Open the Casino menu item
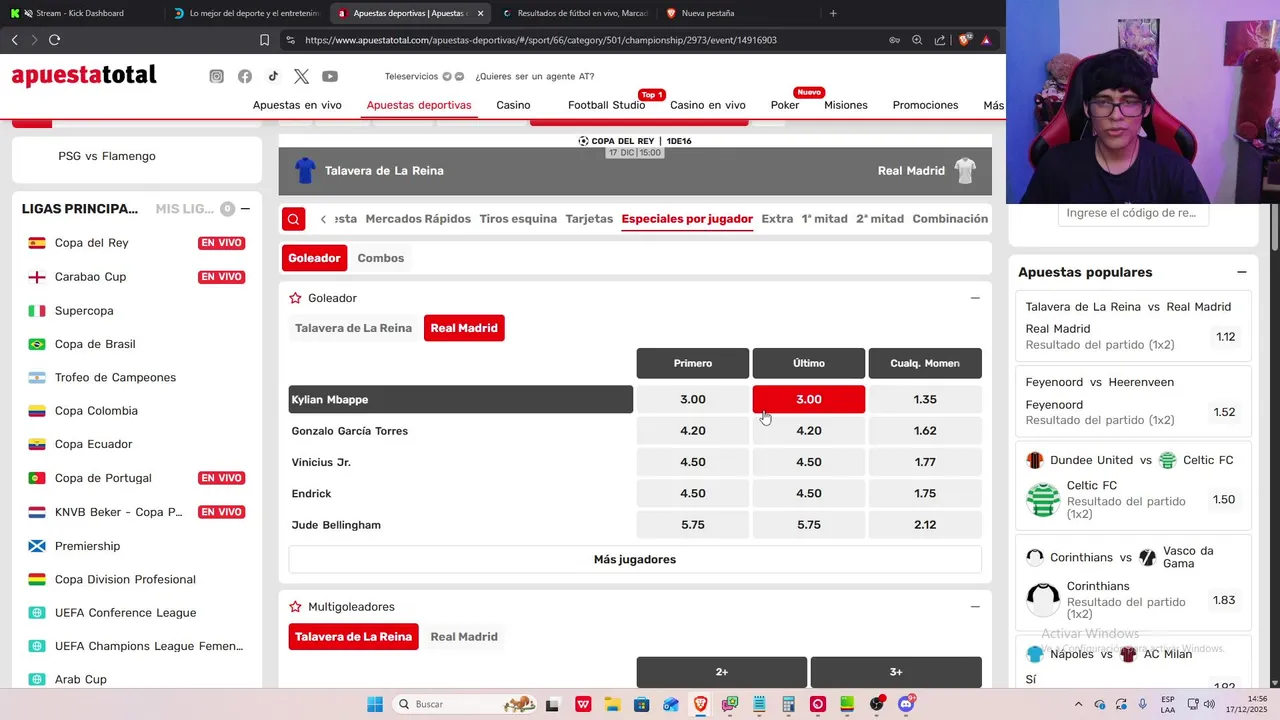This screenshot has height=720, width=1280. [x=513, y=105]
